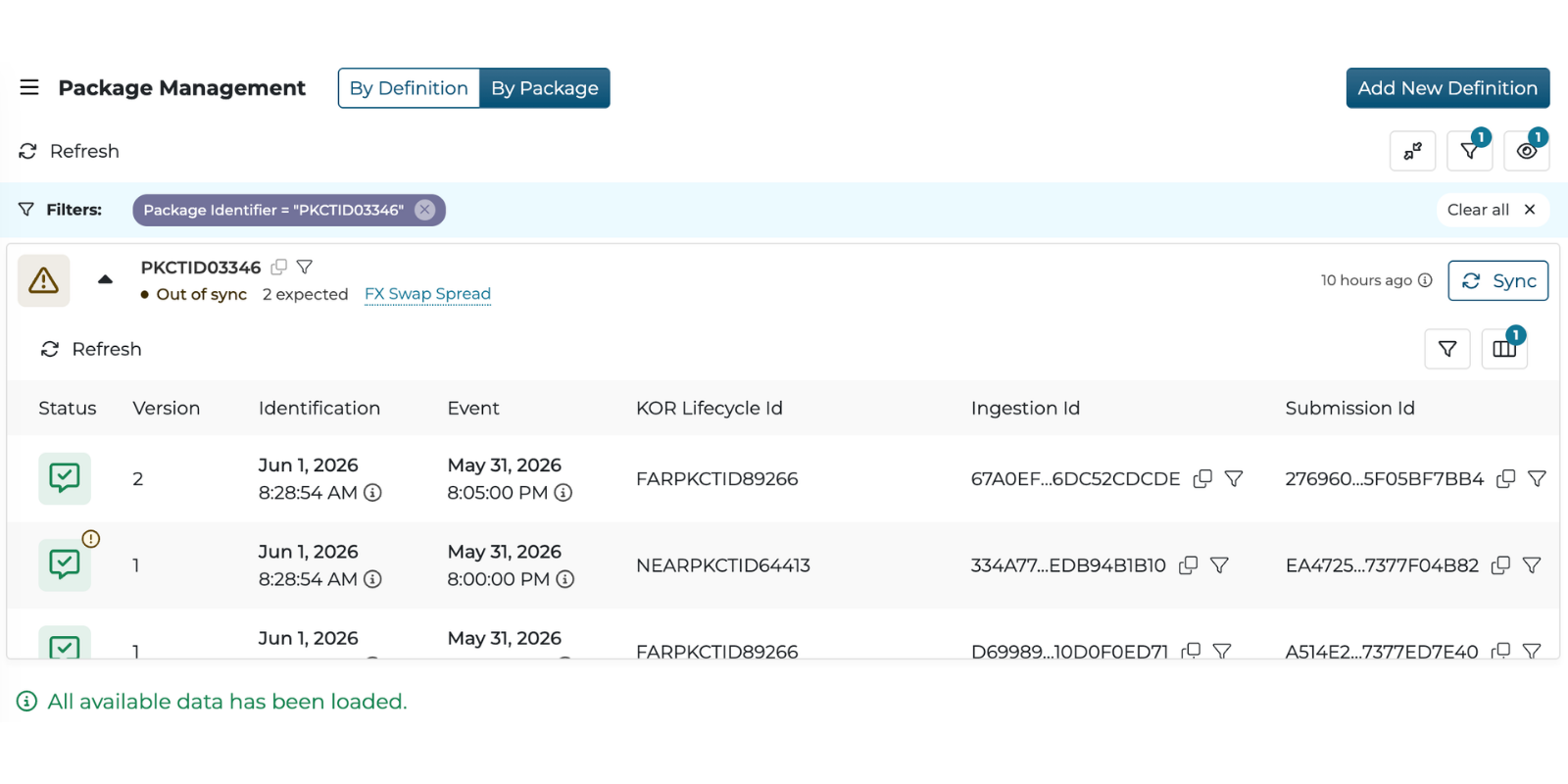Copy ingestion id D69989...10D0F0ED71
The height and width of the screenshot is (784, 1568).
pyautogui.click(x=1191, y=651)
